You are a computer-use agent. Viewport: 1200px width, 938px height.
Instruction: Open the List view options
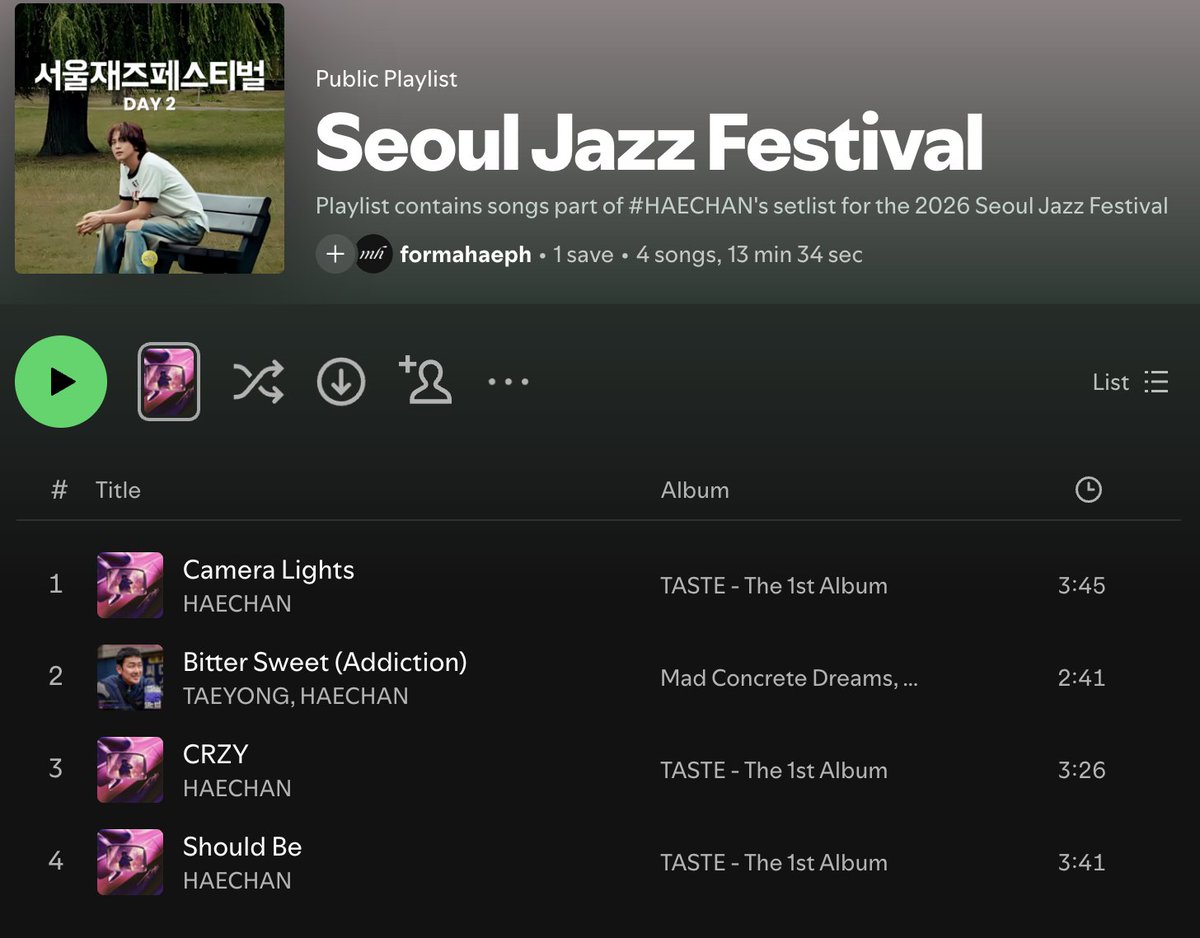1130,382
